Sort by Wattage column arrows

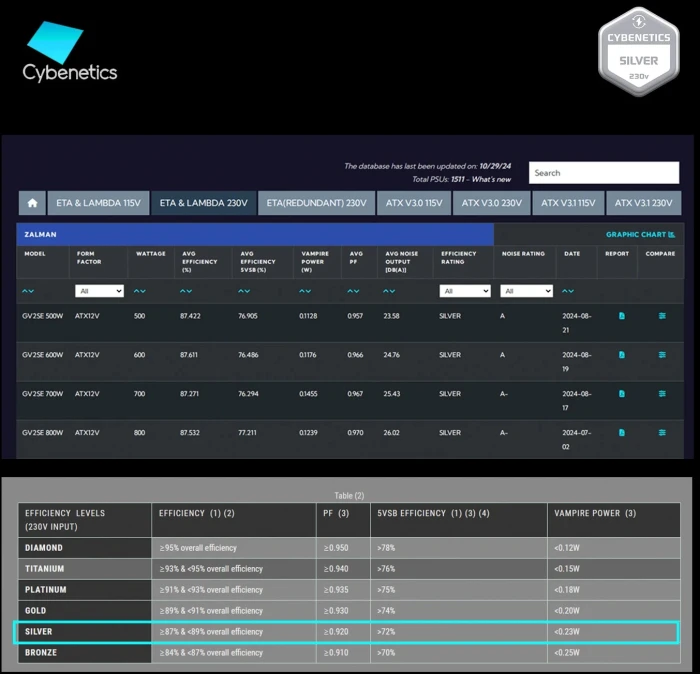[140, 291]
